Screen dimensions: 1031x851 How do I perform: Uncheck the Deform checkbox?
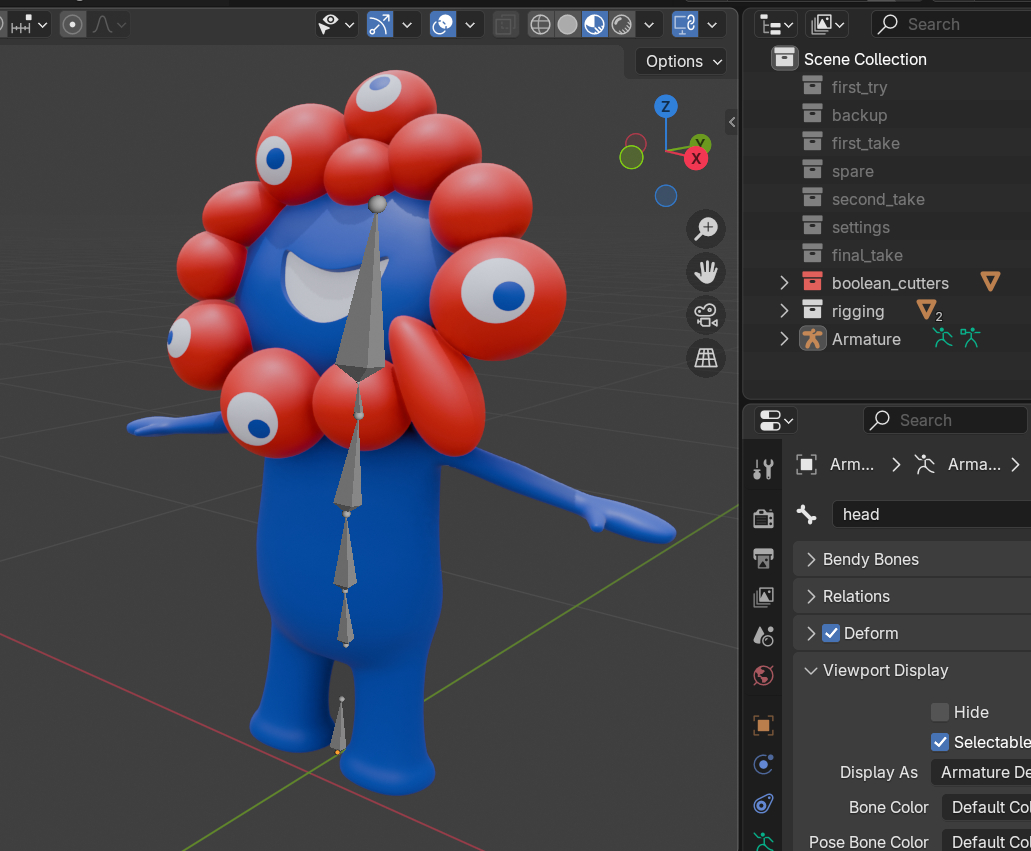click(x=831, y=633)
